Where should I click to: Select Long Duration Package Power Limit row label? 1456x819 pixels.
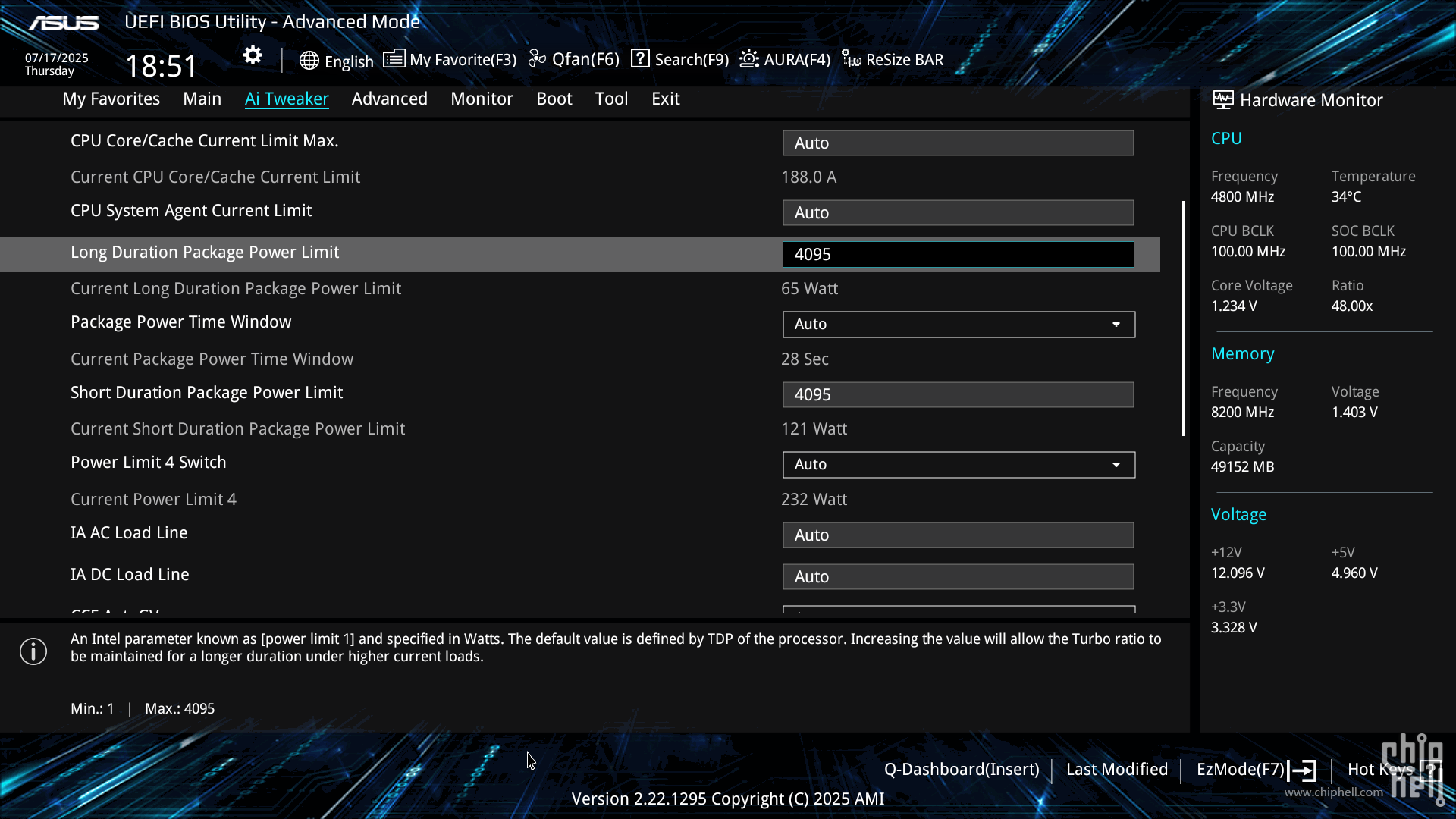pos(205,253)
